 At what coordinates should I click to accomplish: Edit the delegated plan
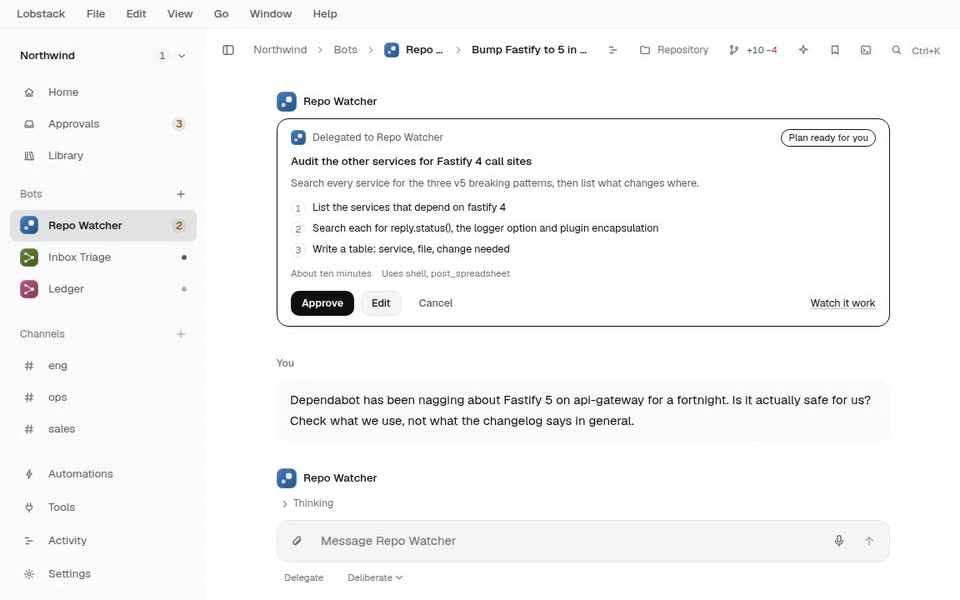click(381, 303)
